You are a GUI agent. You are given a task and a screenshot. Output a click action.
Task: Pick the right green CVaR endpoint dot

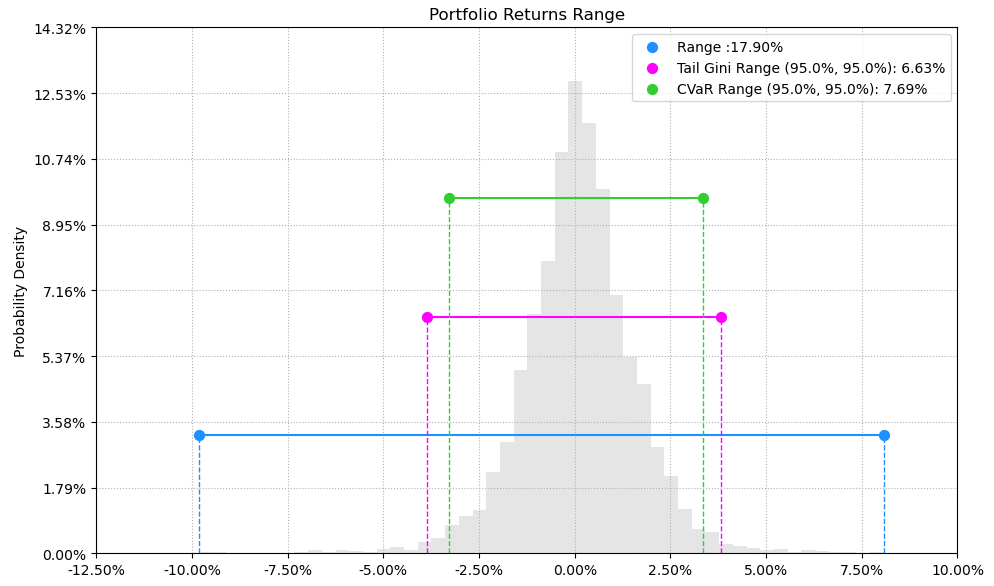click(x=703, y=198)
